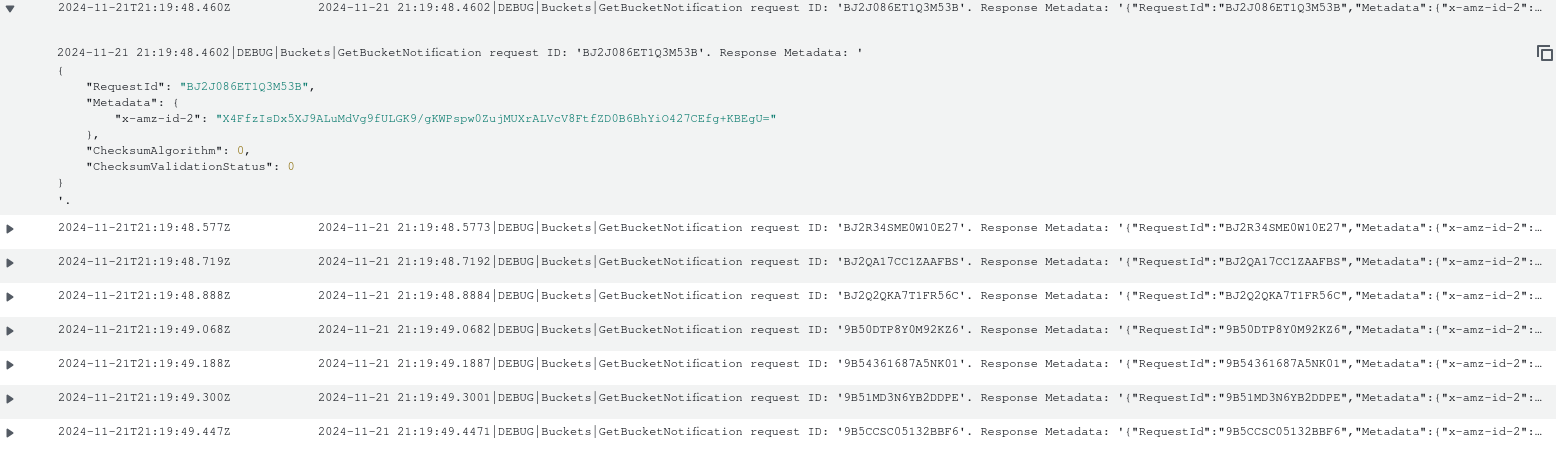Collapse the expanded 21:19:48.460Z log entry
Screen dimensions: 1556x452
pyautogui.click(x=10, y=6)
